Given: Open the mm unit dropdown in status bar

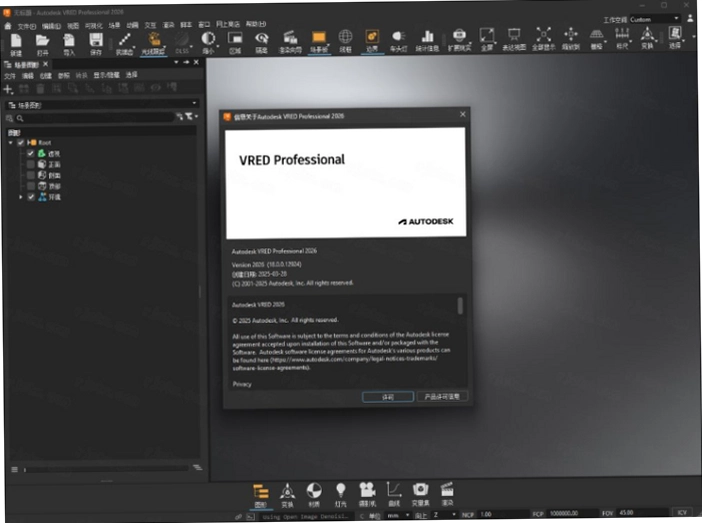Looking at the screenshot, I should click(x=398, y=516).
